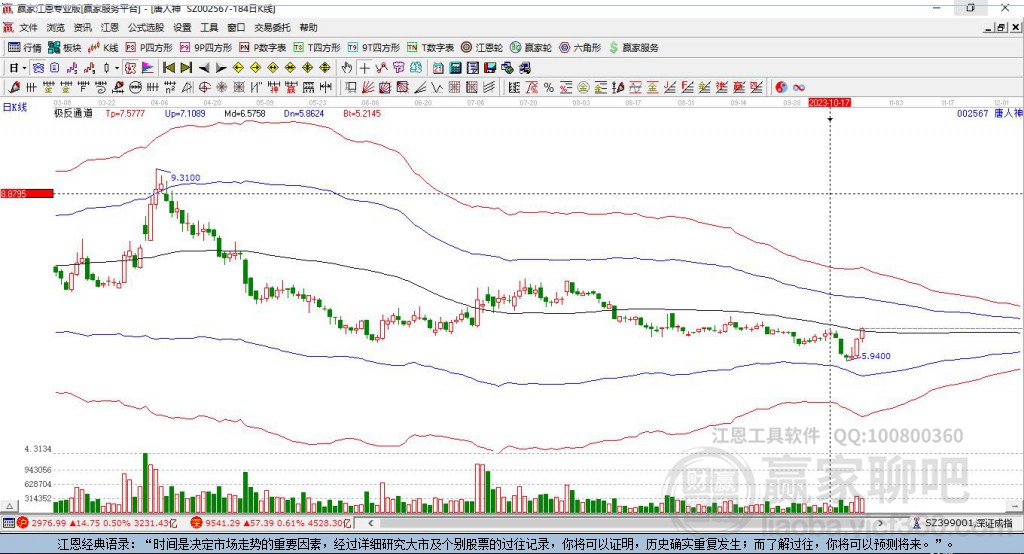Viewport: 1024px width, 554px height.
Task: Click the Shanghai index 2976.99 status
Action: click(97, 523)
